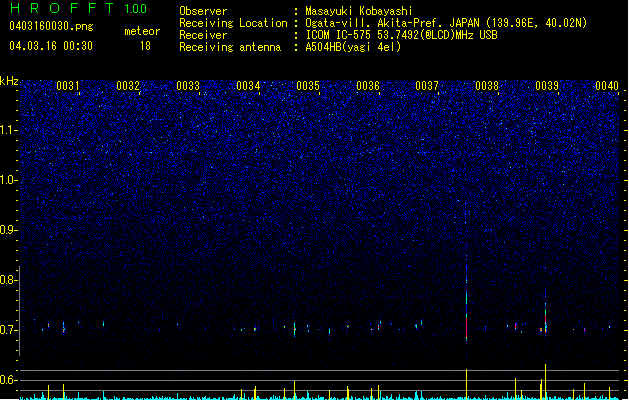The image size is (629, 400).
Task: Click the kHz axis unit label
Action: pos(9,81)
